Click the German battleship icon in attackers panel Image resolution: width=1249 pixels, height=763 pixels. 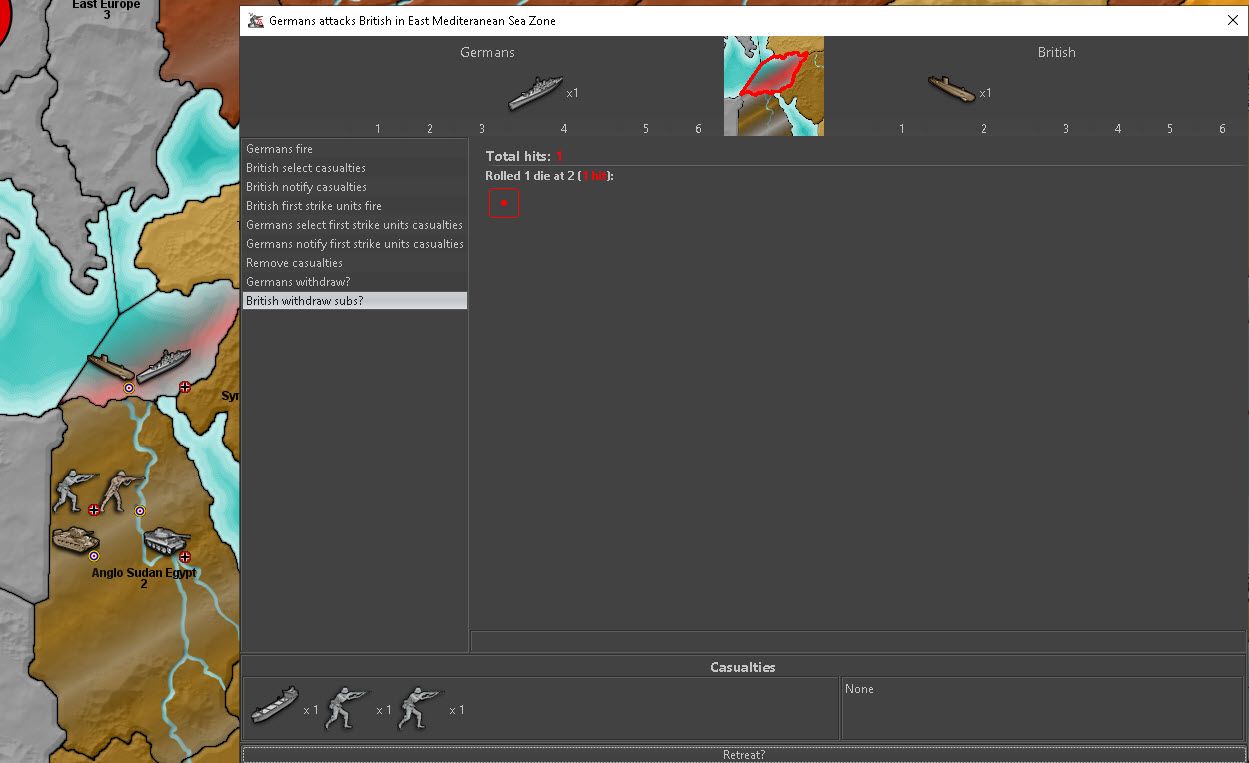click(x=536, y=93)
